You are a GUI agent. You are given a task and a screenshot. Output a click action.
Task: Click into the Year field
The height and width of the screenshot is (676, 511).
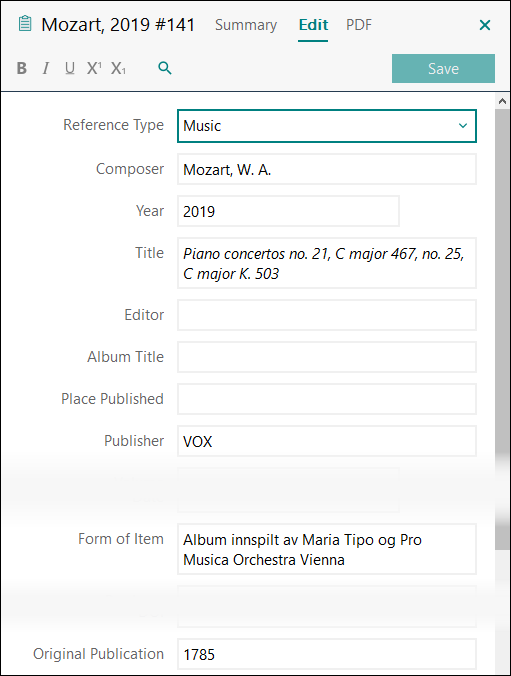click(288, 211)
